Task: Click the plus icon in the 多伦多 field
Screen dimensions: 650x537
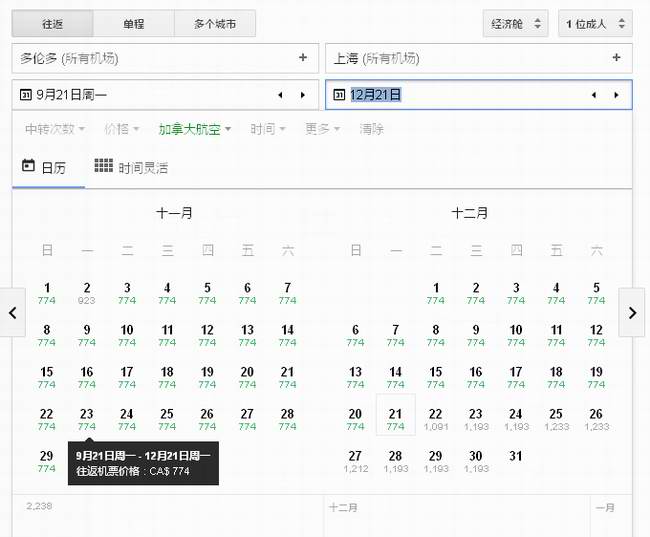Action: pyautogui.click(x=303, y=58)
